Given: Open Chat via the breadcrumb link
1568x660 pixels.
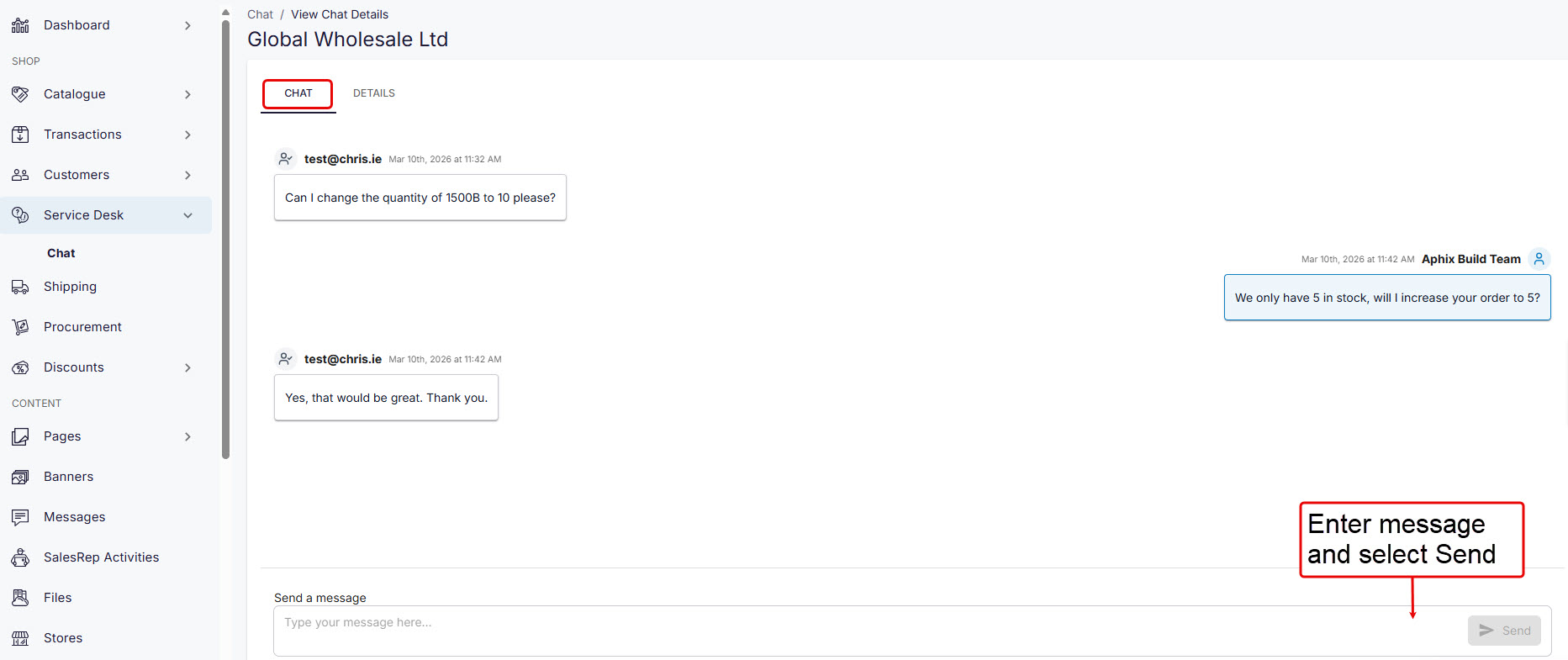Looking at the screenshot, I should pos(260,13).
